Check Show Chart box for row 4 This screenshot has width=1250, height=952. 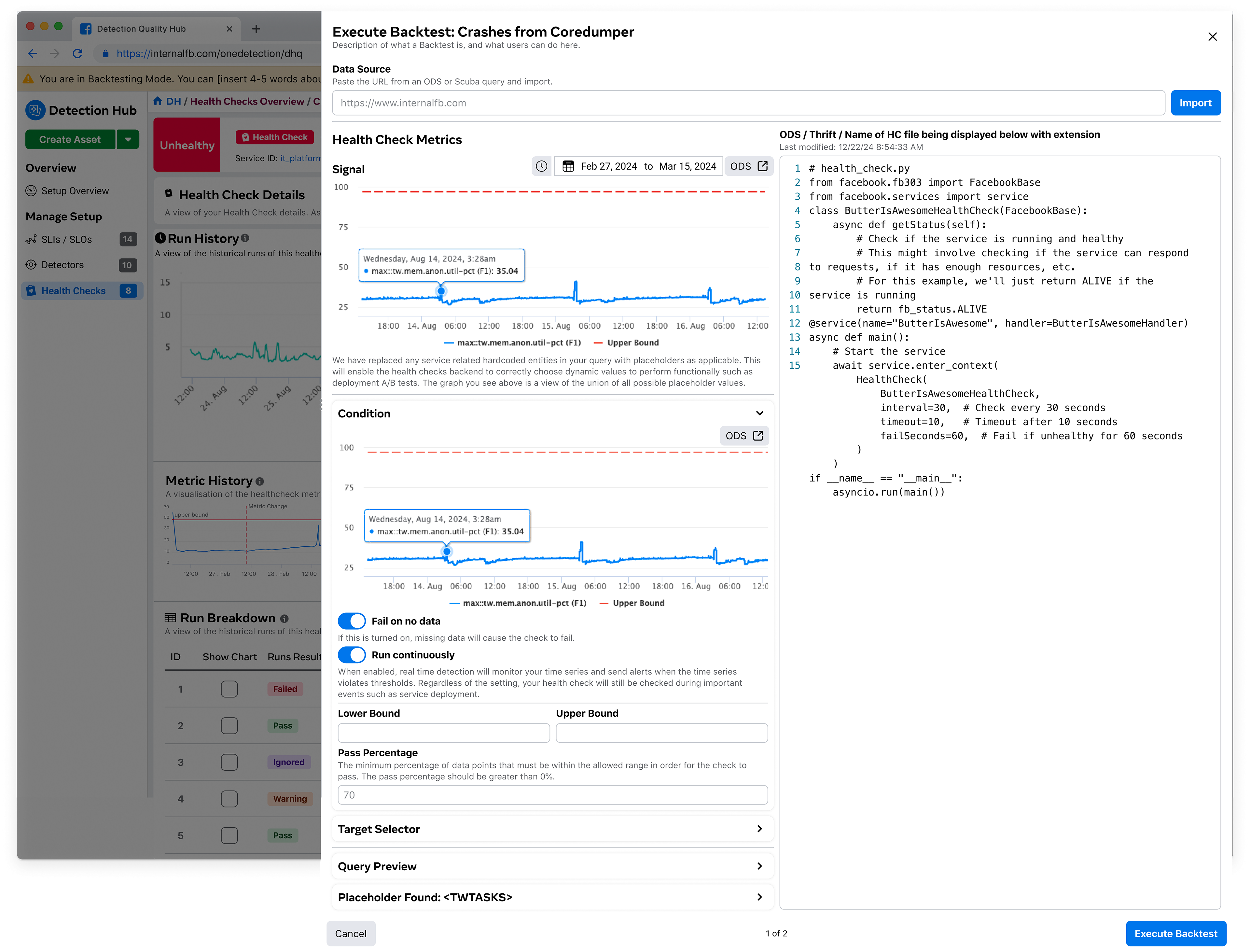229,799
